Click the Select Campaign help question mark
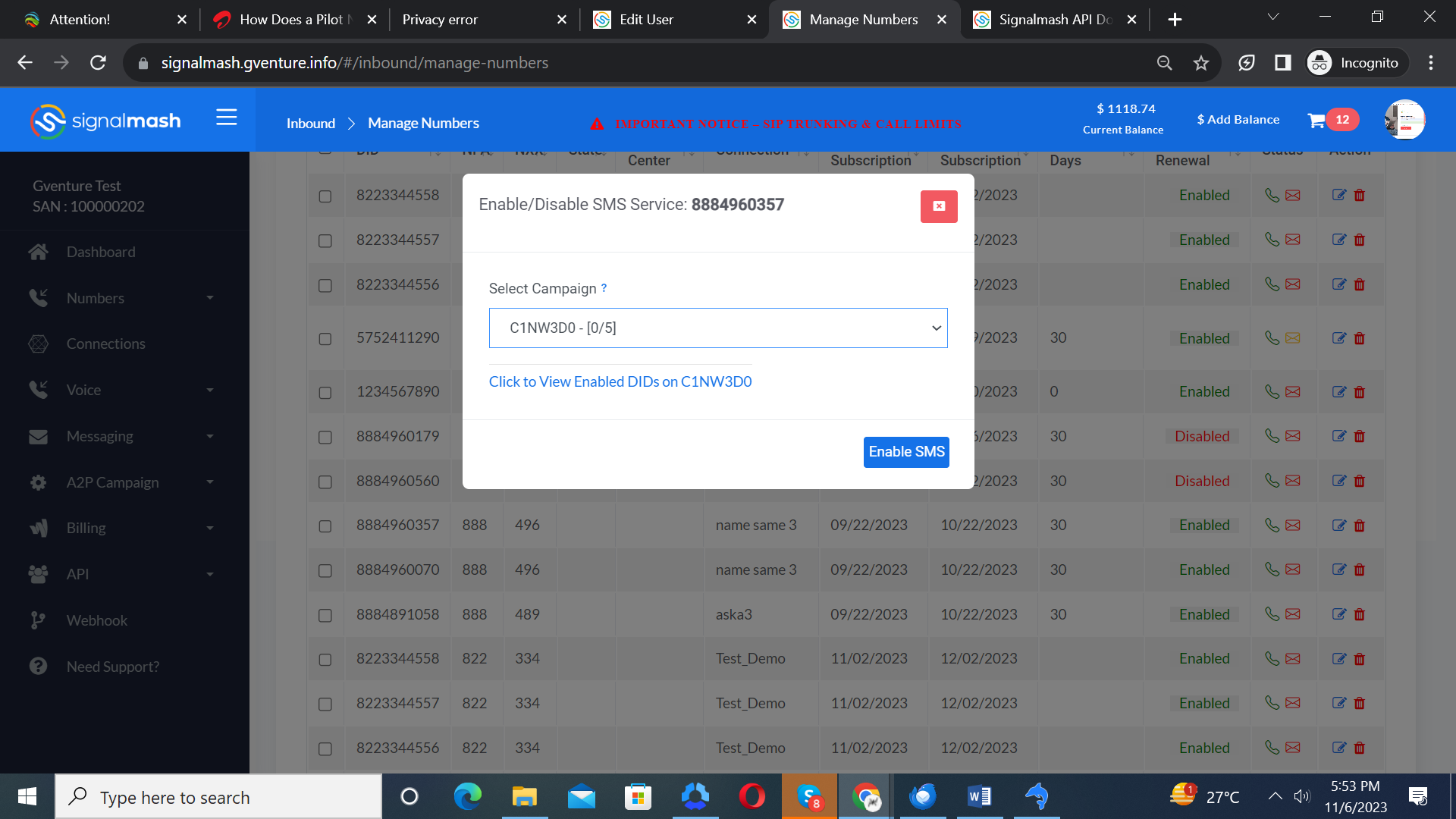The width and height of the screenshot is (1456, 819). 604,288
